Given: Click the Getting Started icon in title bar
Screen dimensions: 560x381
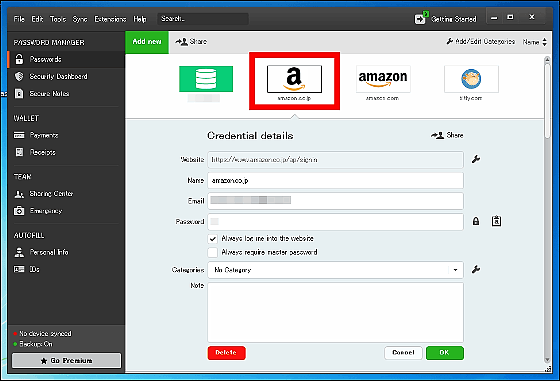Looking at the screenshot, I should (421, 19).
